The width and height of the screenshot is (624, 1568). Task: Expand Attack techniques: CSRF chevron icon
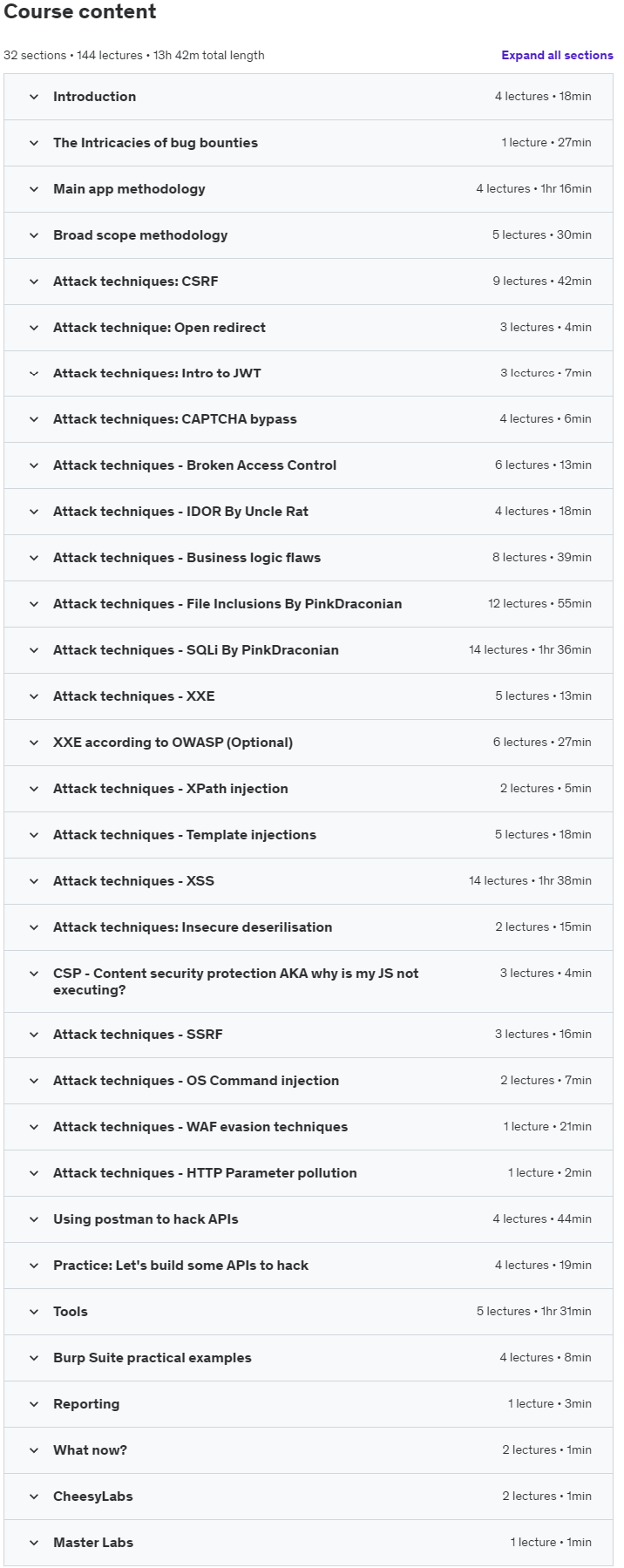(34, 282)
